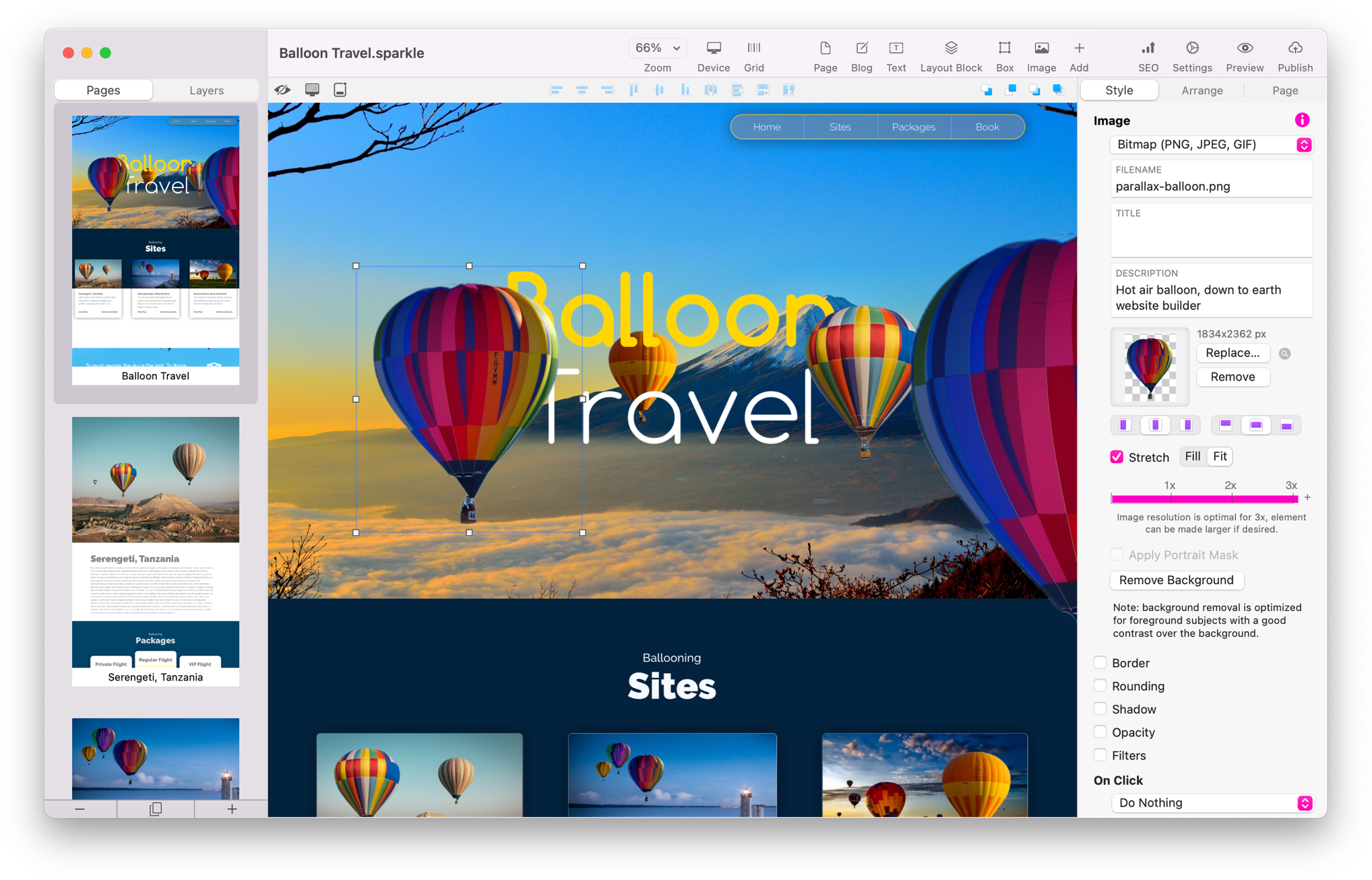Switch to the Layers tab
This screenshot has width=1372, height=880.
pos(206,90)
